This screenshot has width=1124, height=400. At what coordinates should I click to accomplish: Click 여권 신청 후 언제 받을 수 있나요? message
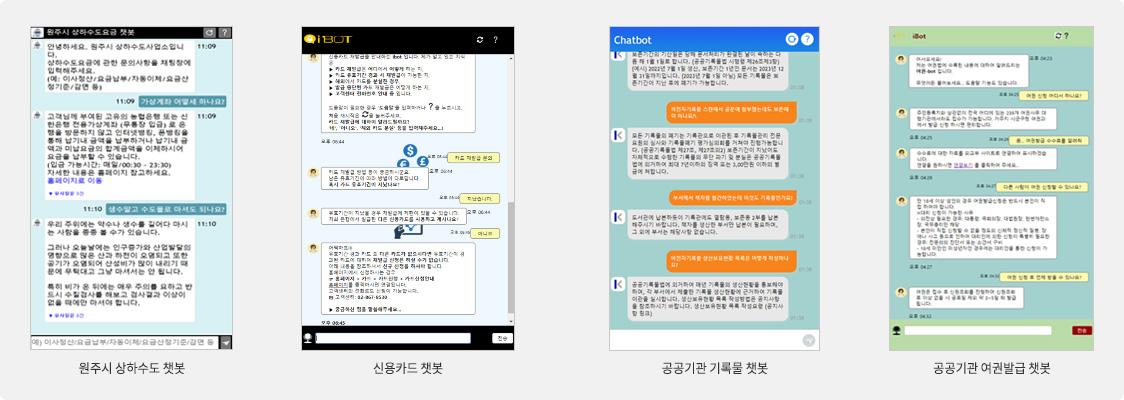pyautogui.click(x=1046, y=277)
